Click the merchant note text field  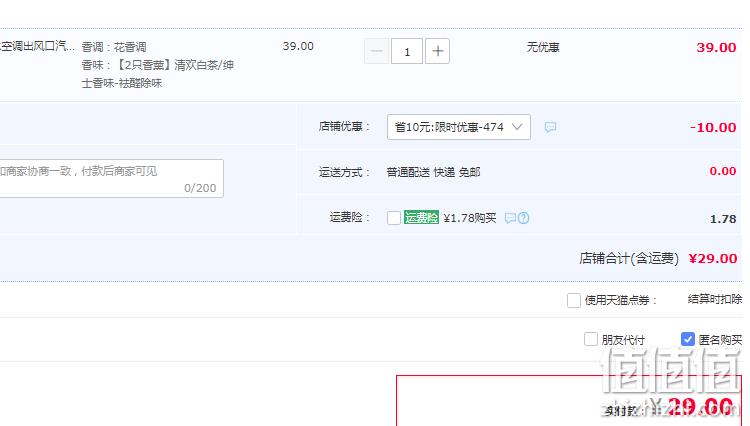tap(111, 178)
